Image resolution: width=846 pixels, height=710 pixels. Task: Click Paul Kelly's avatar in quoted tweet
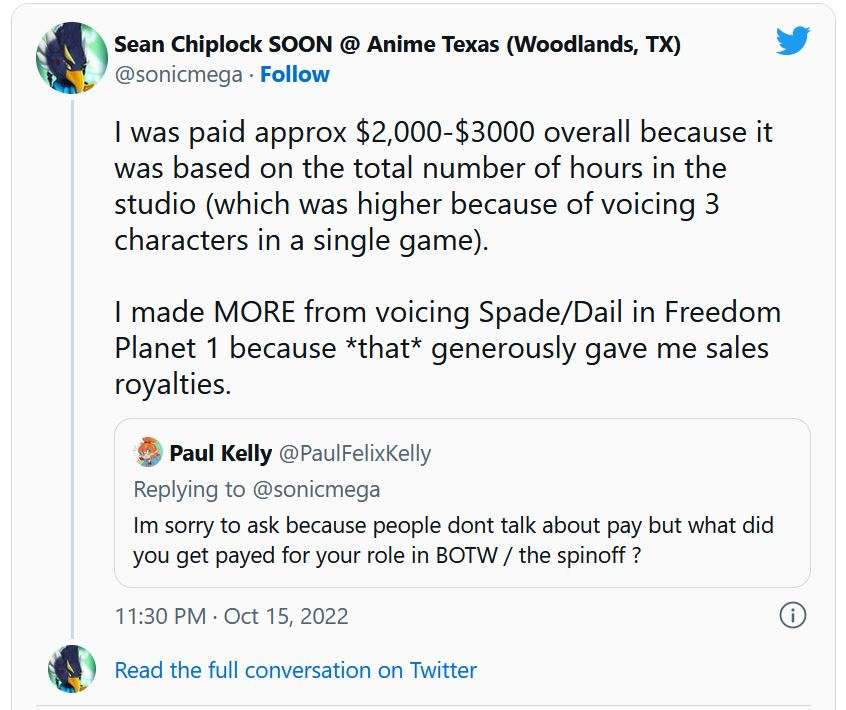click(x=148, y=453)
